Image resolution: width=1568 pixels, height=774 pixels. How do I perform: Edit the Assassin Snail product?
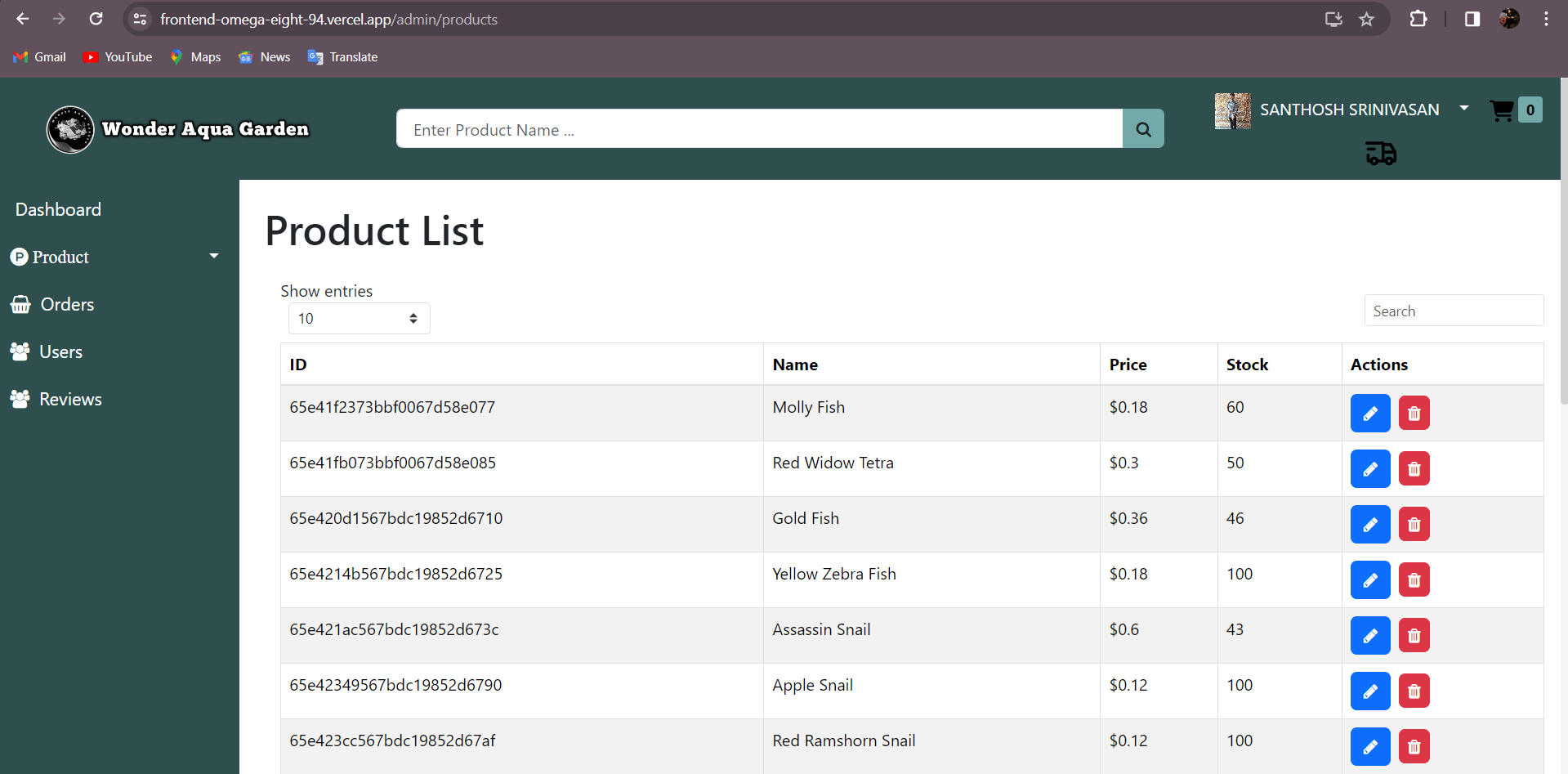1370,635
